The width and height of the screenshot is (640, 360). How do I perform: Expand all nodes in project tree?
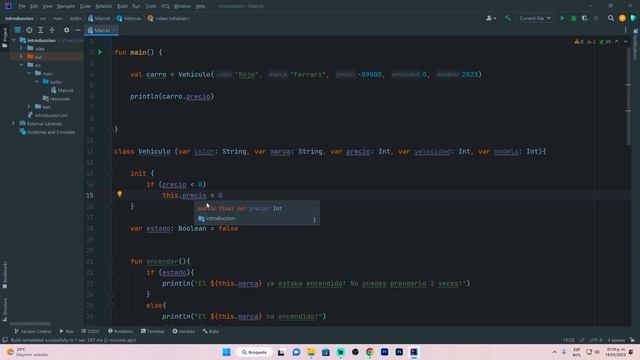[x=40, y=30]
